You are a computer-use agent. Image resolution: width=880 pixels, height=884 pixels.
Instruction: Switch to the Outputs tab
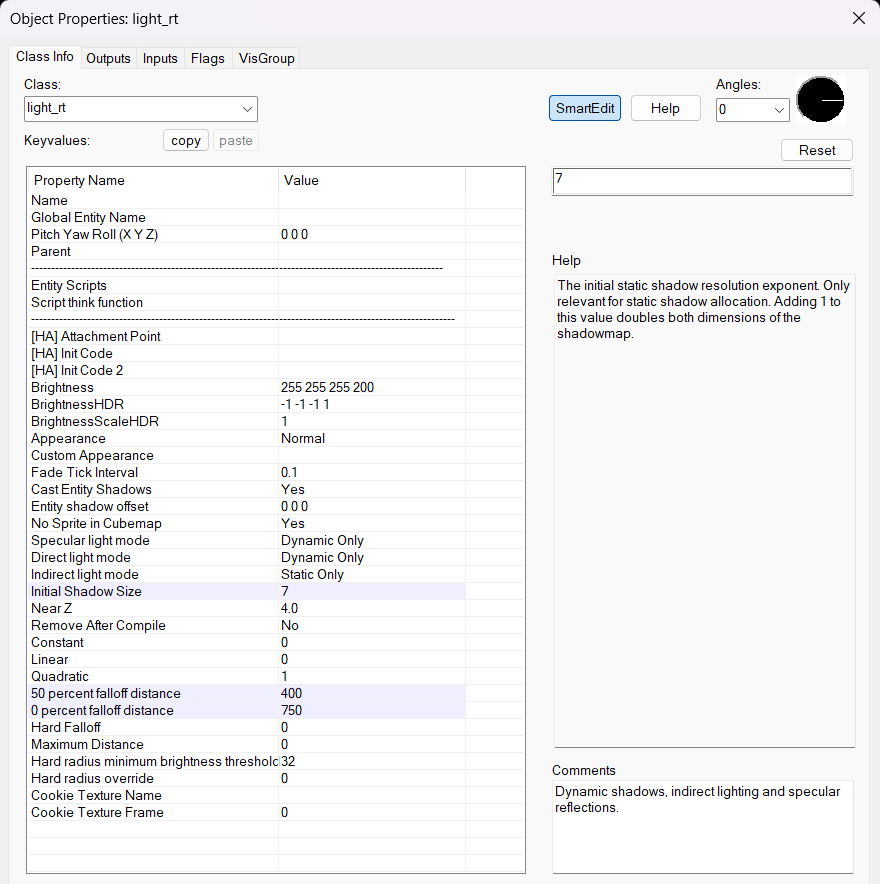pyautogui.click(x=108, y=58)
